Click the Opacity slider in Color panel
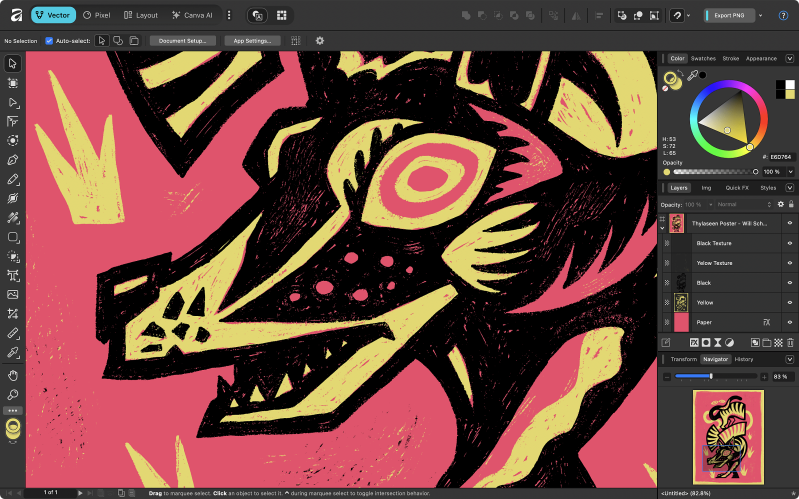 (715, 172)
